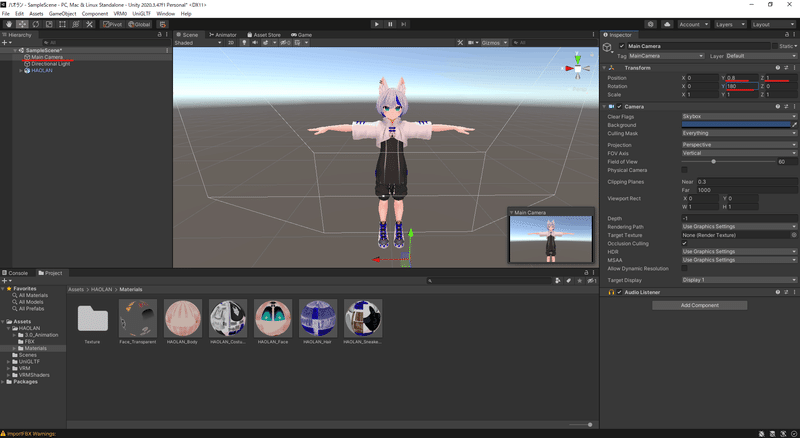Select the Rotate tool in toolbar

pos(36,24)
